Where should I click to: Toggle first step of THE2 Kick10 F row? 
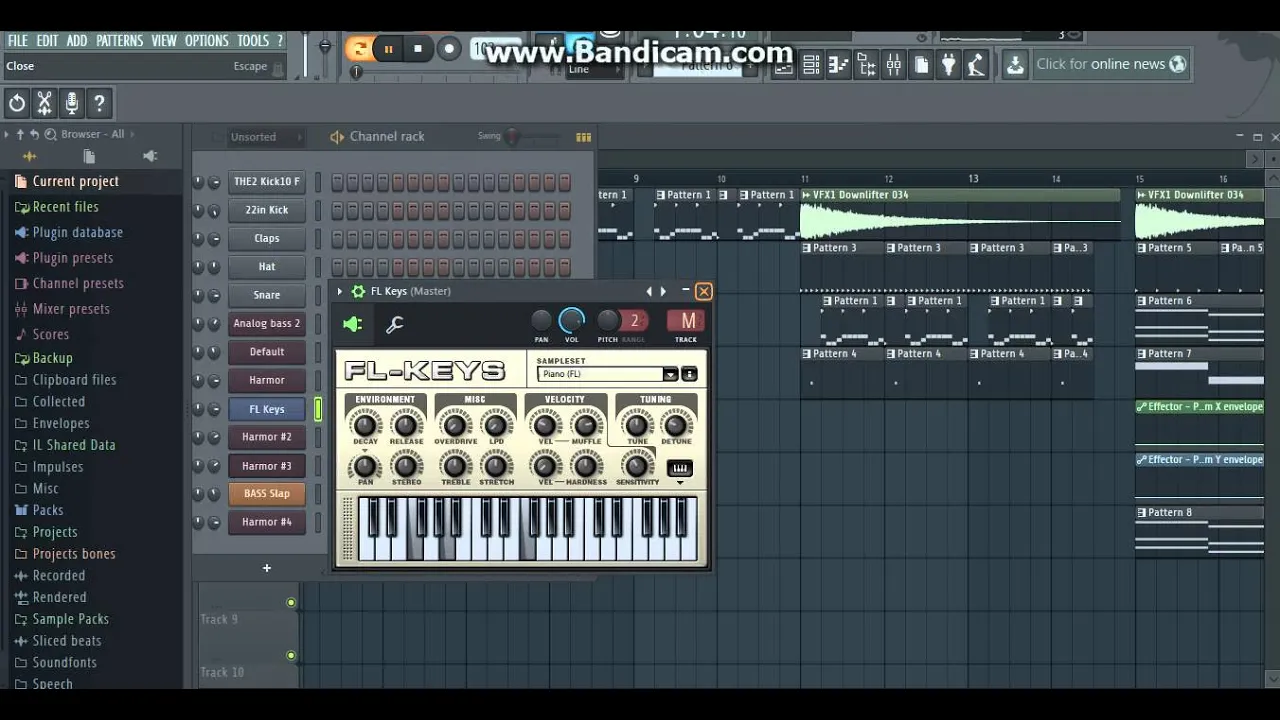(x=337, y=182)
